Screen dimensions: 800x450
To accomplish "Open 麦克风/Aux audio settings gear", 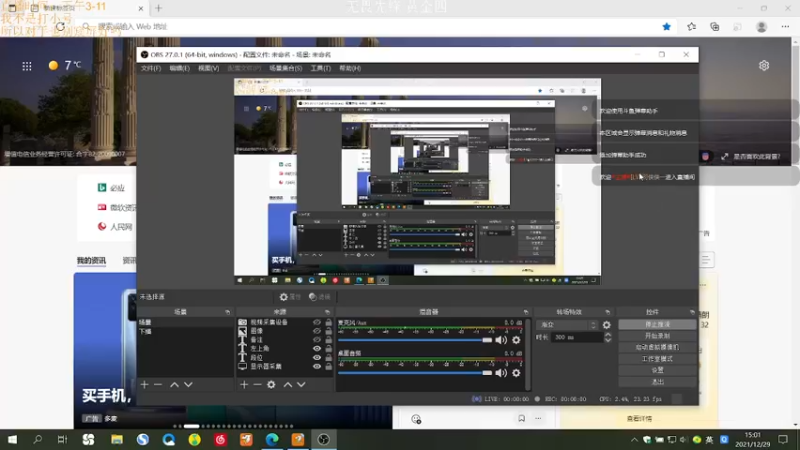I will click(x=516, y=340).
